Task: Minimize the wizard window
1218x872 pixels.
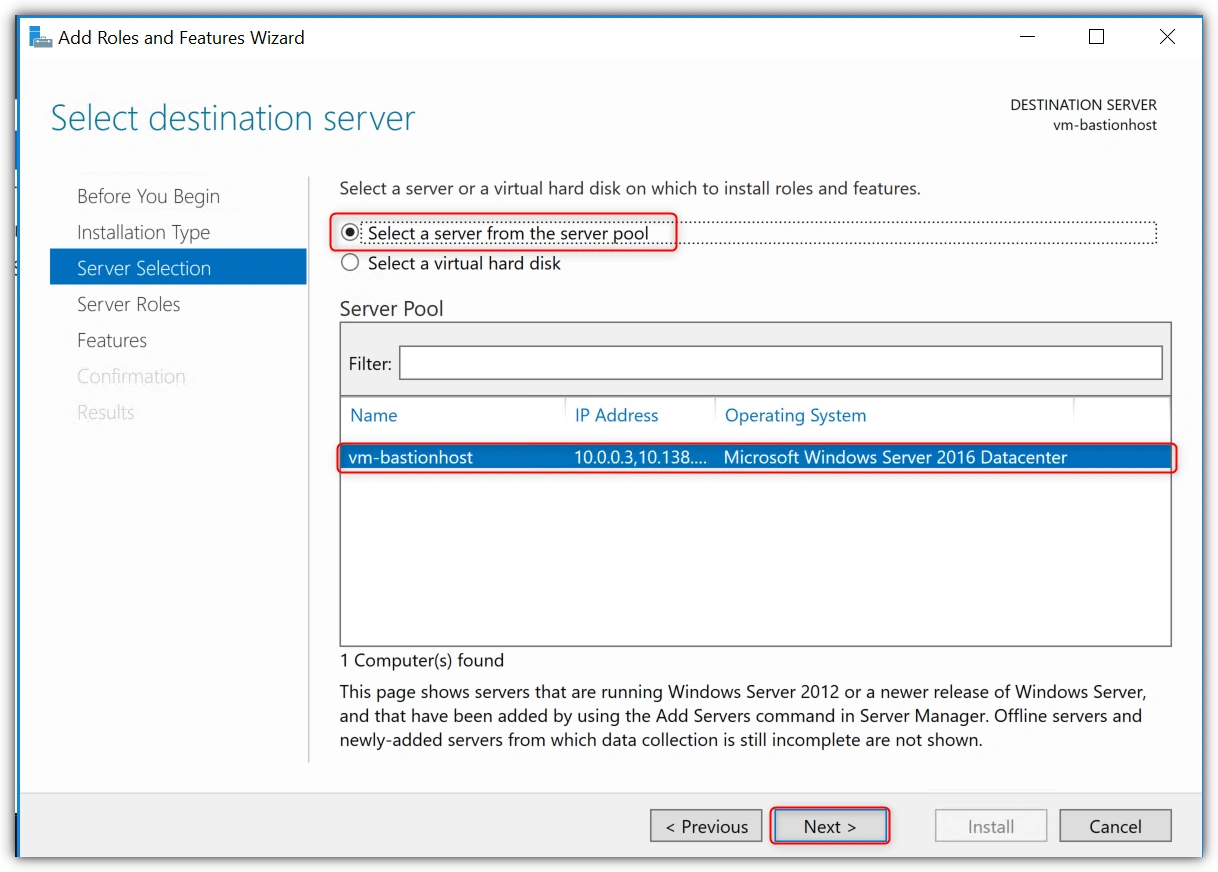Action: (1028, 37)
